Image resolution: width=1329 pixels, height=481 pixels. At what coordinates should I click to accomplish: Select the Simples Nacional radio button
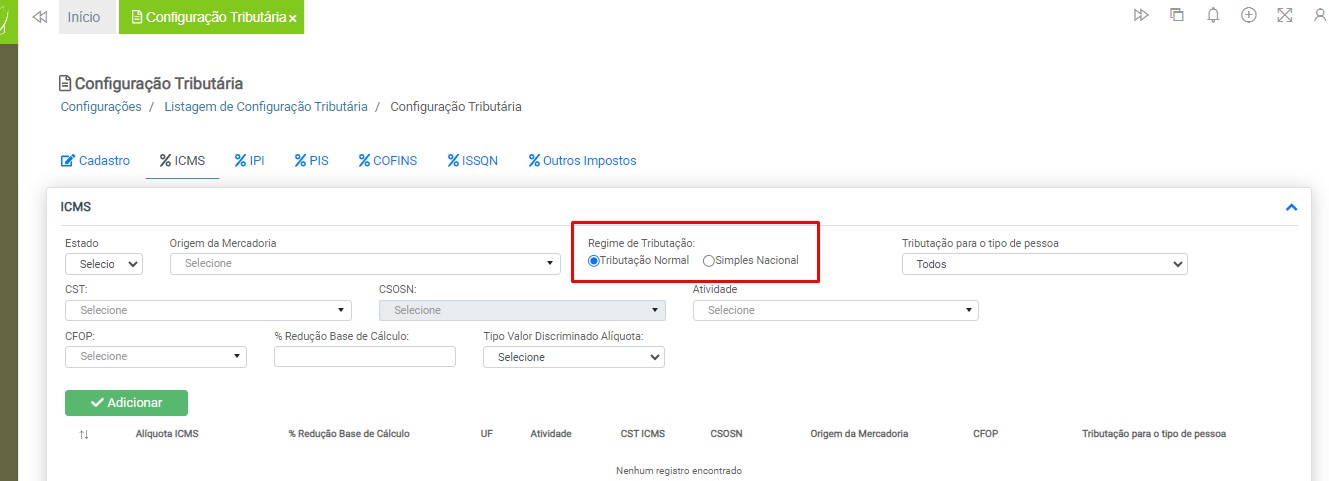tap(709, 261)
